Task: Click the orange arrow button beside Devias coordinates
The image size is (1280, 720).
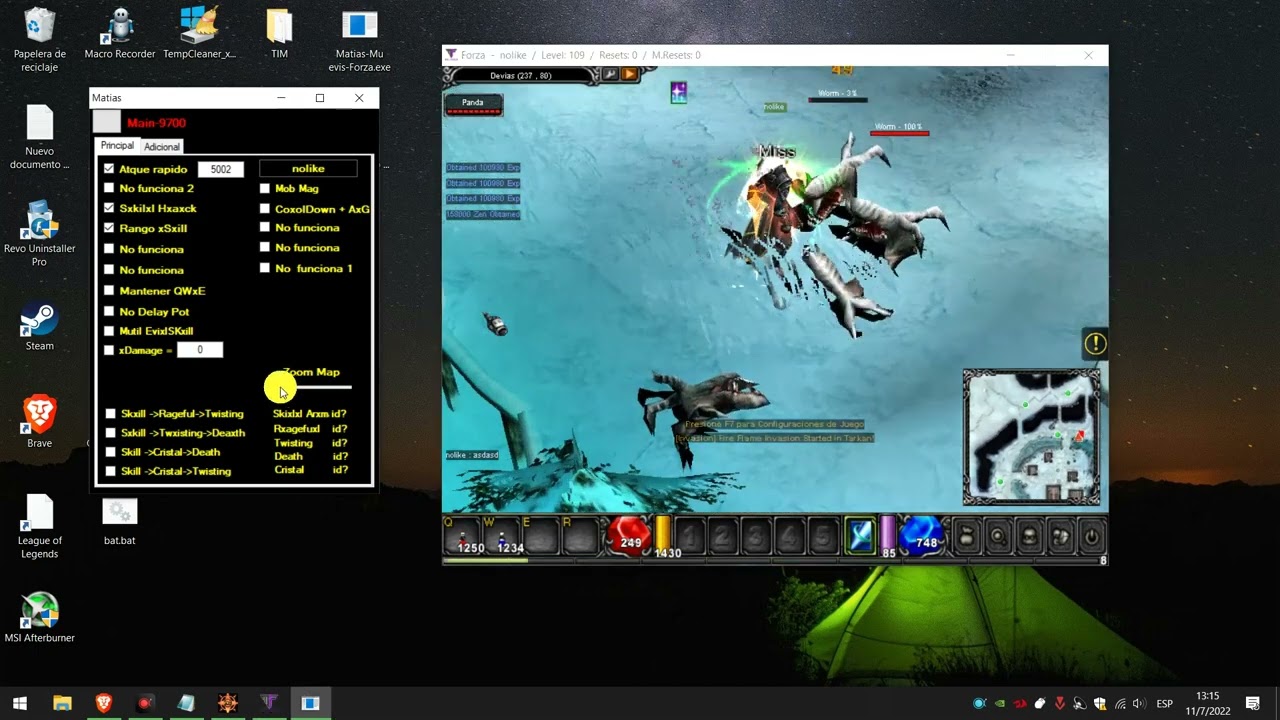Action: pos(630,74)
